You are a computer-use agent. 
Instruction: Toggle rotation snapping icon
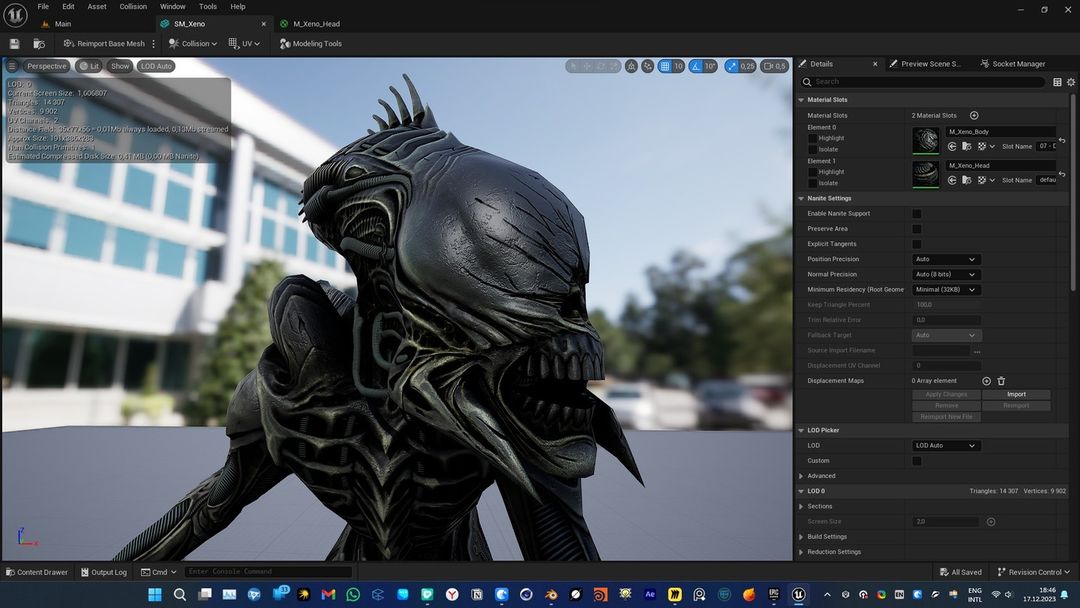tap(696, 66)
